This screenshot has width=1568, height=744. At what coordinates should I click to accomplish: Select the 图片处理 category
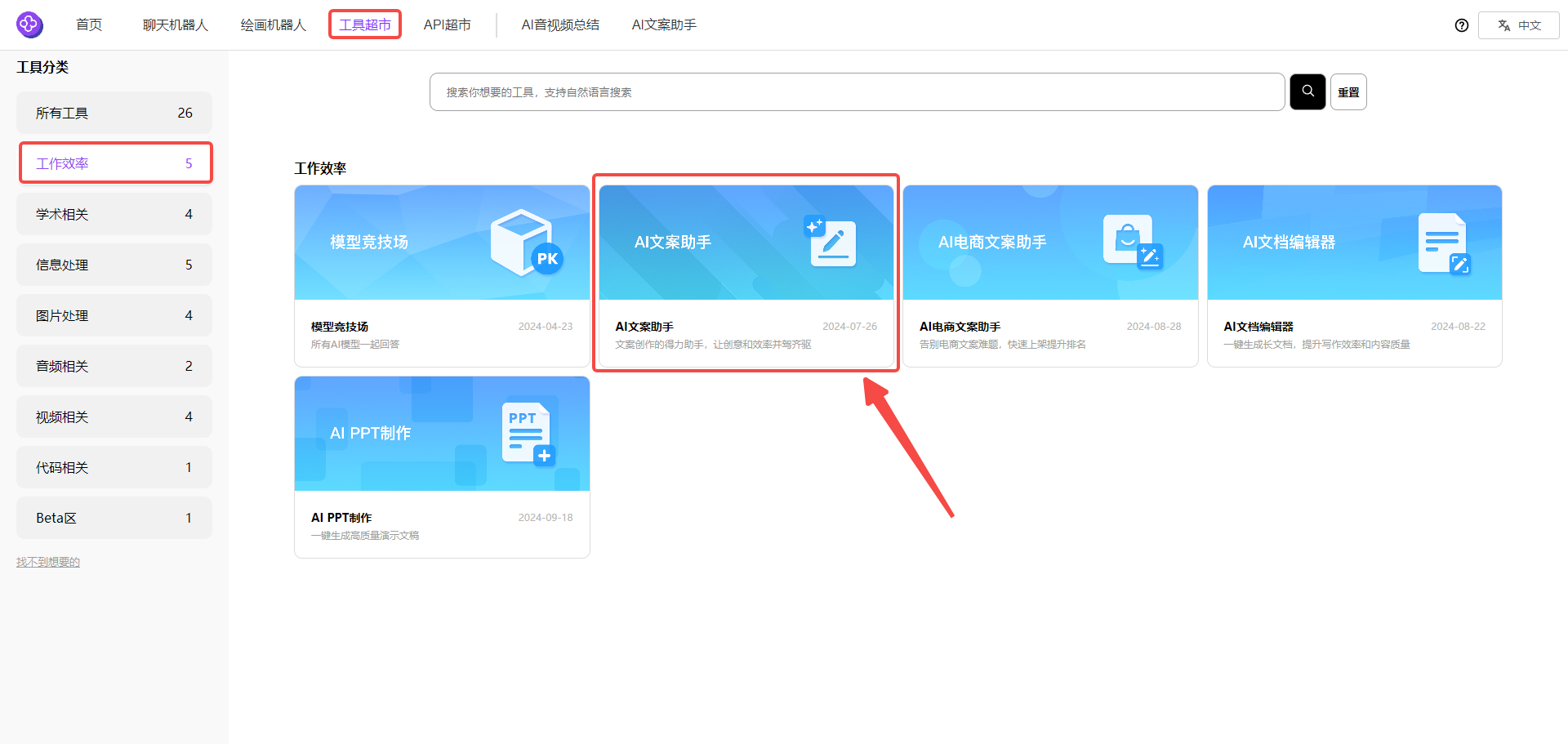(x=114, y=315)
